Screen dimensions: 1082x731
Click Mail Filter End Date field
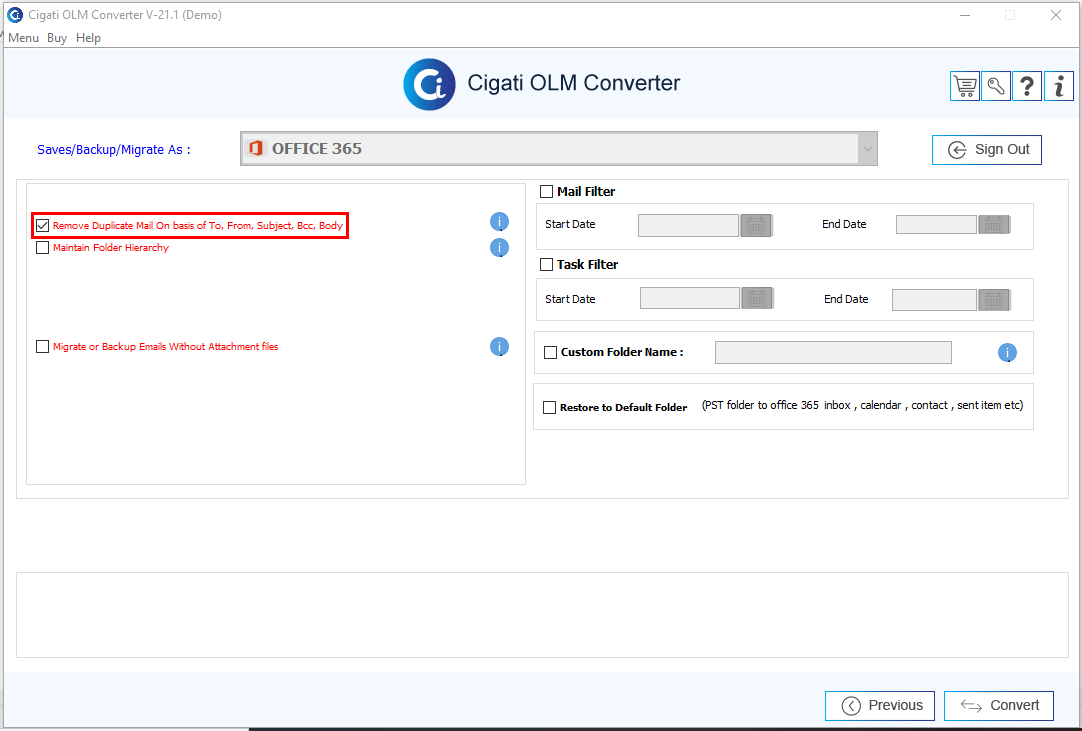coord(936,224)
